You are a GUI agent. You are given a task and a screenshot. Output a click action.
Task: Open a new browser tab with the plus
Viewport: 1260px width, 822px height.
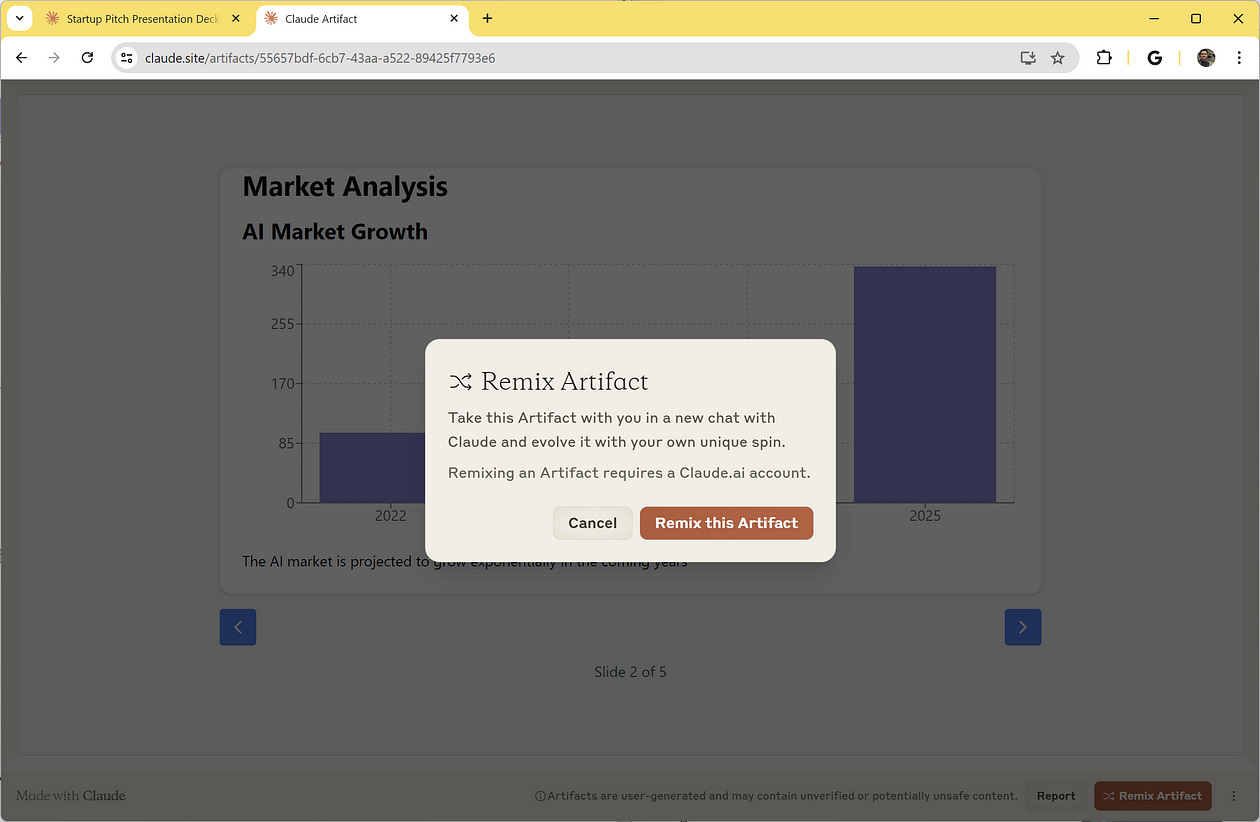(487, 18)
